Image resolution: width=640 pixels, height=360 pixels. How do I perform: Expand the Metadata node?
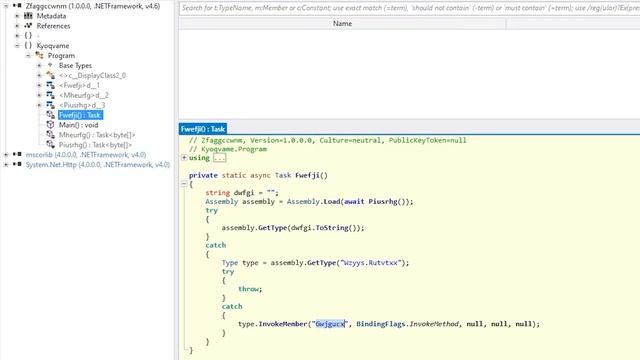[x=17, y=16]
